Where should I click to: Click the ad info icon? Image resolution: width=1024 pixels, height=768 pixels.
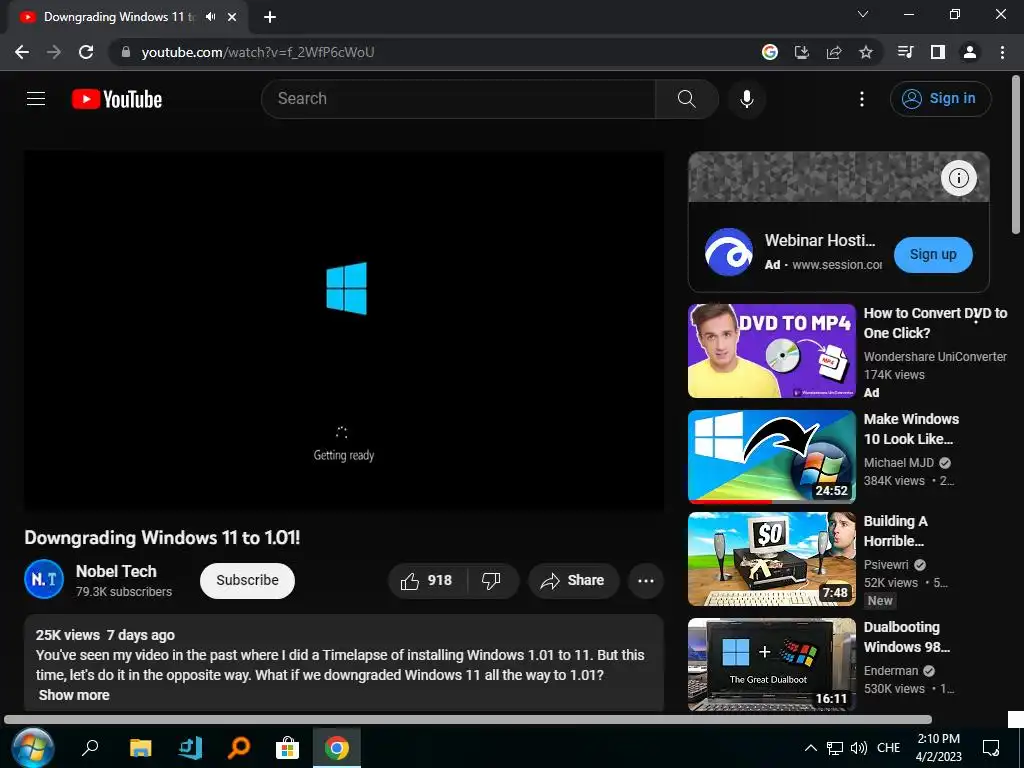(x=958, y=178)
